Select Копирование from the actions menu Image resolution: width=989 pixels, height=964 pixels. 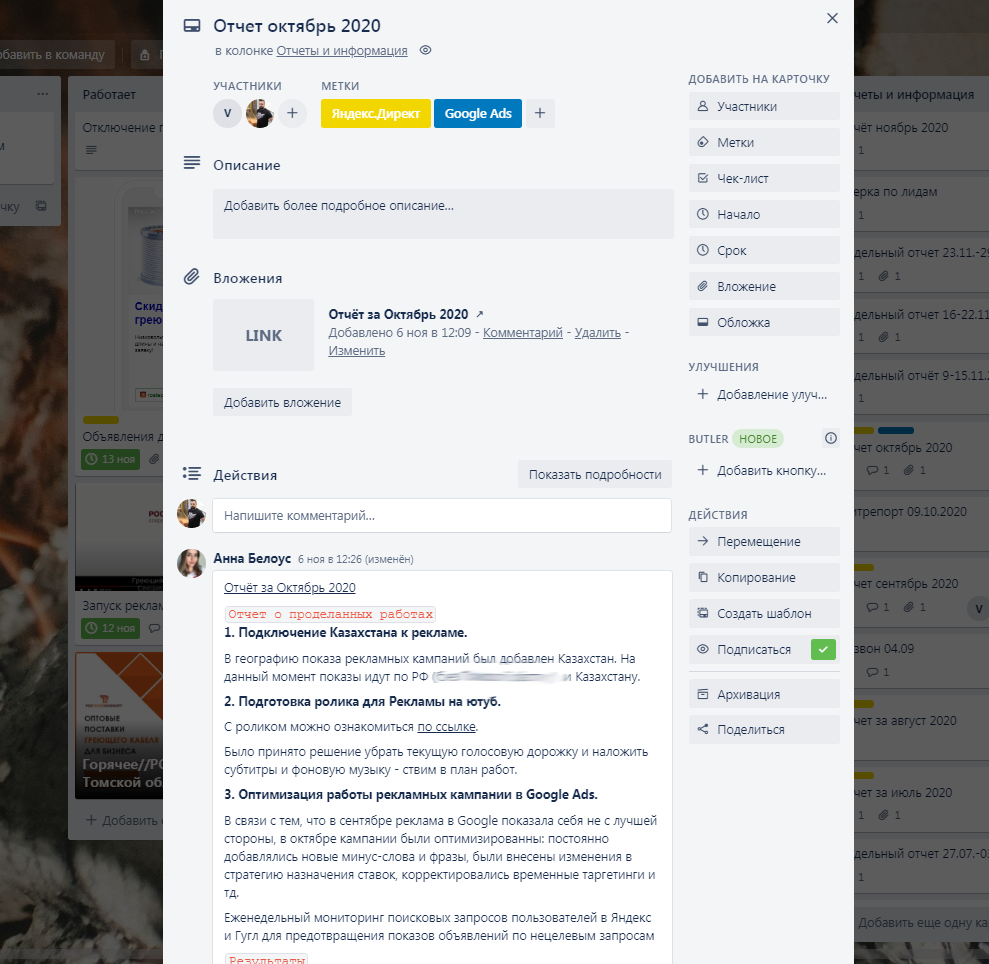(764, 577)
